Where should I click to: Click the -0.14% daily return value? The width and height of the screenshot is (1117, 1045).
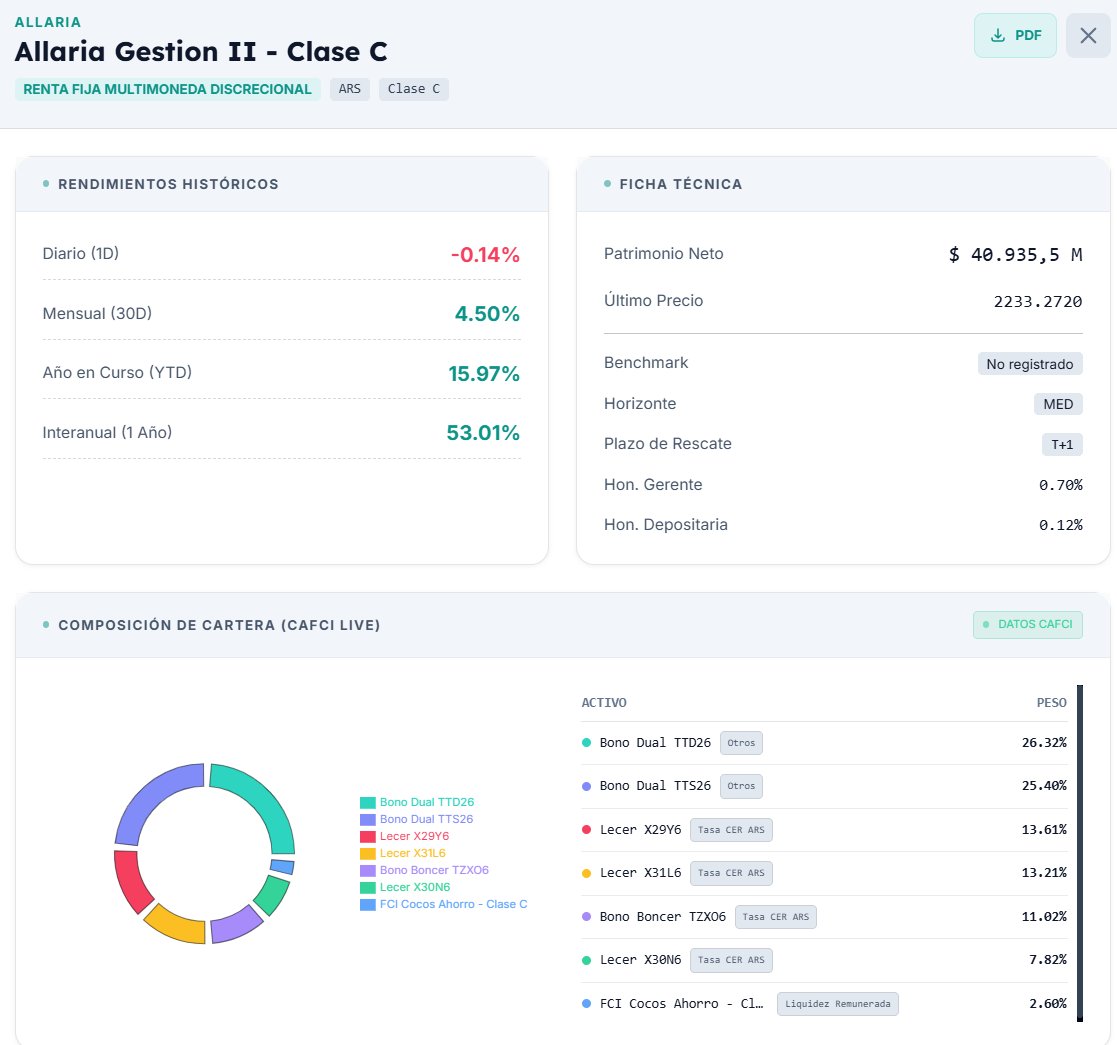click(x=485, y=255)
